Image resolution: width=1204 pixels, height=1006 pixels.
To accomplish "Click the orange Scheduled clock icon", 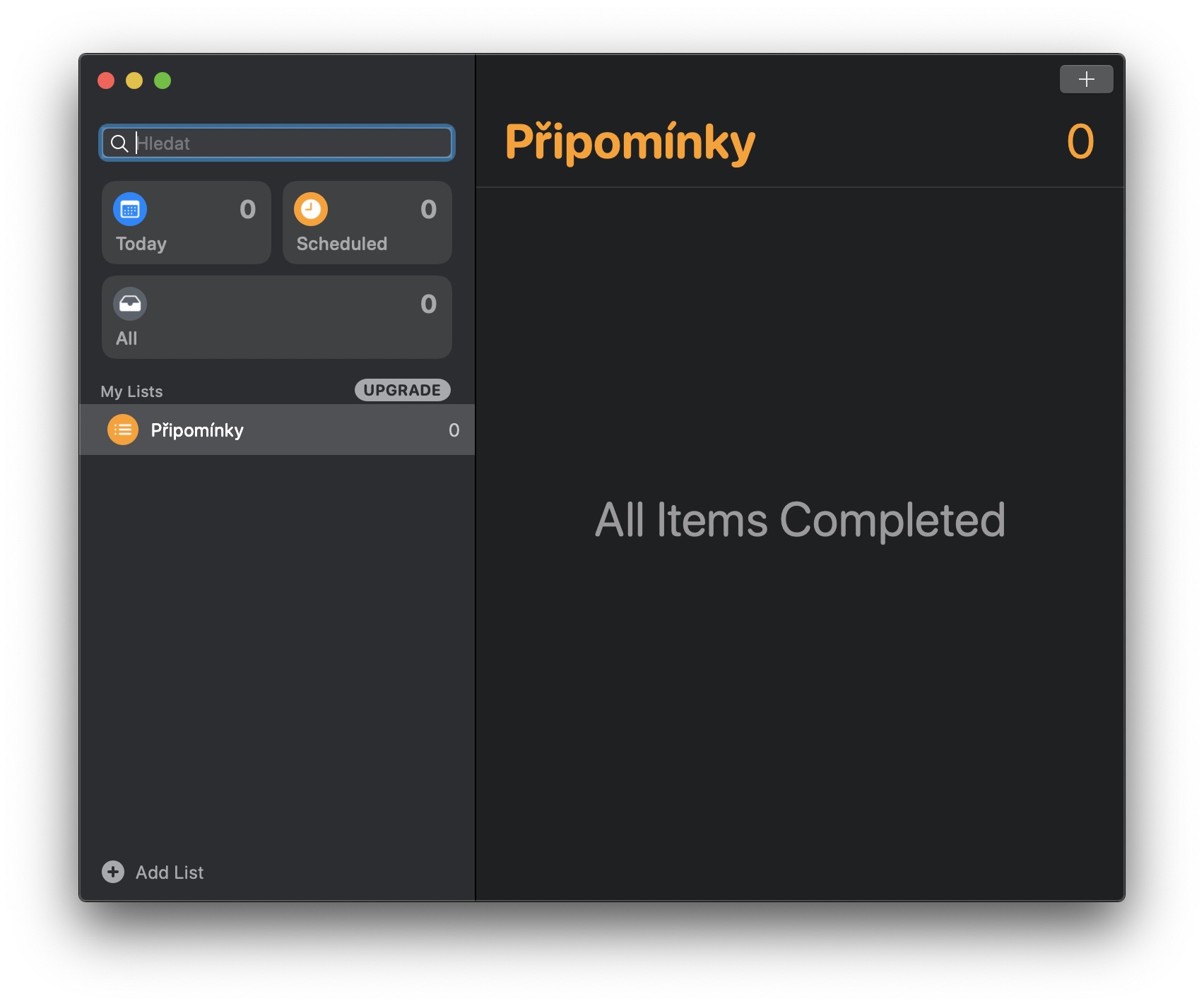I will 311,209.
